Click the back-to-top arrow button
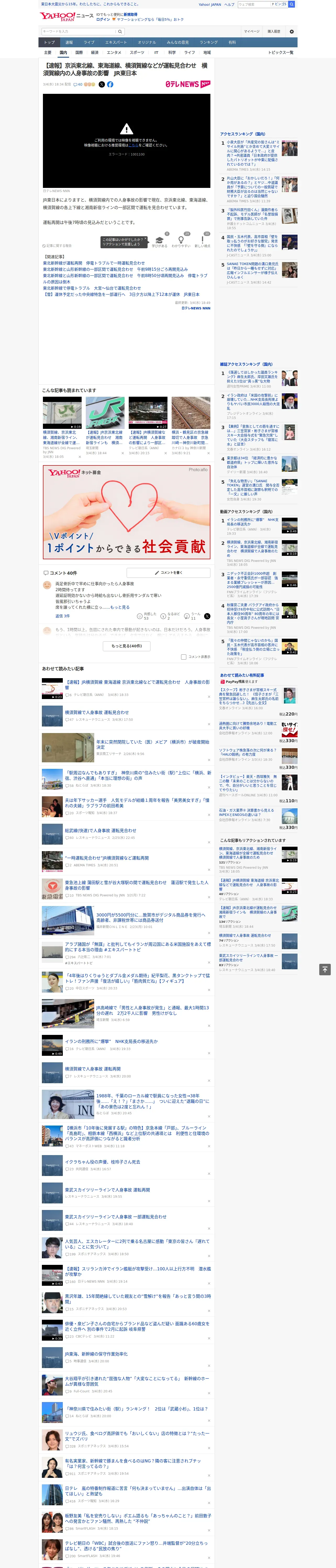The height and width of the screenshot is (1568, 336). (x=325, y=970)
